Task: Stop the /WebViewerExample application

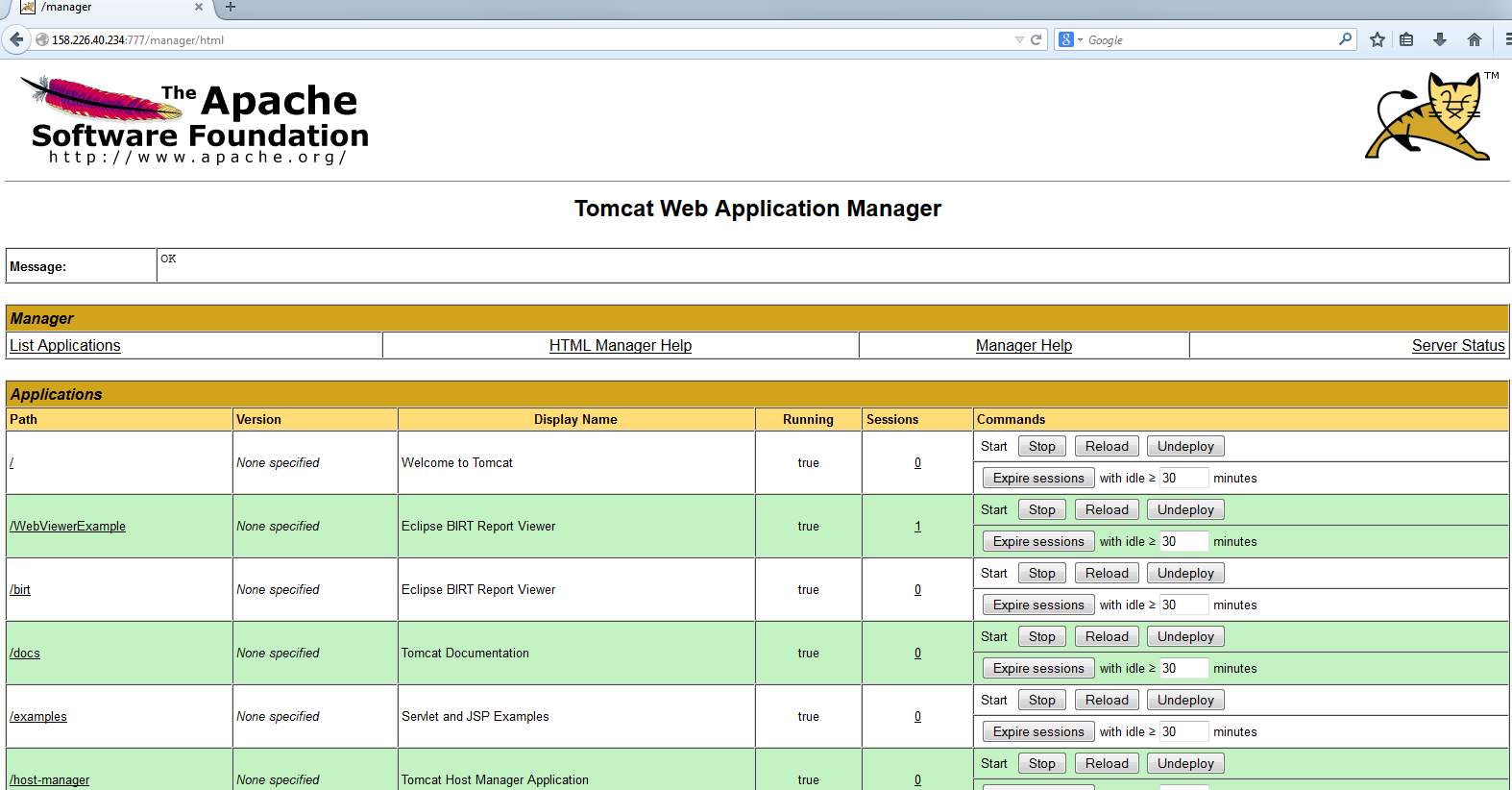Action: (1042, 509)
